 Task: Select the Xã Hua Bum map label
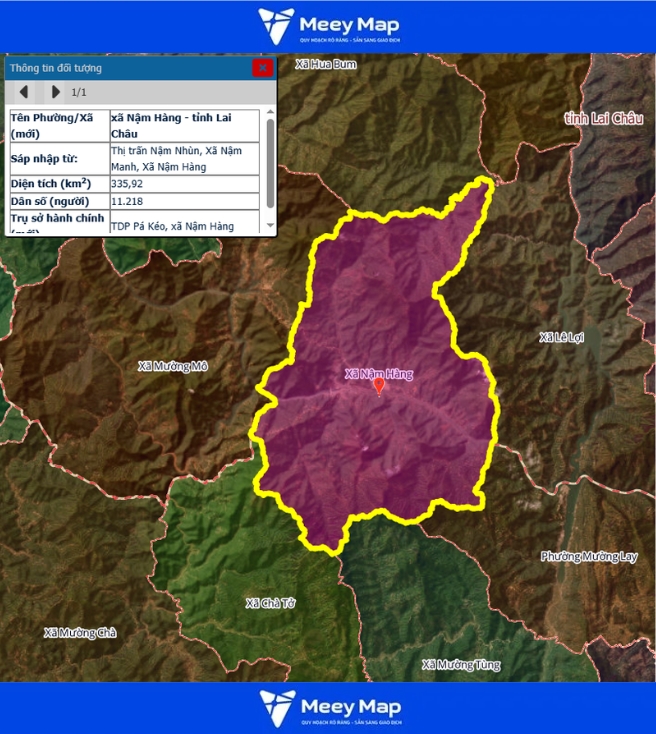click(325, 64)
